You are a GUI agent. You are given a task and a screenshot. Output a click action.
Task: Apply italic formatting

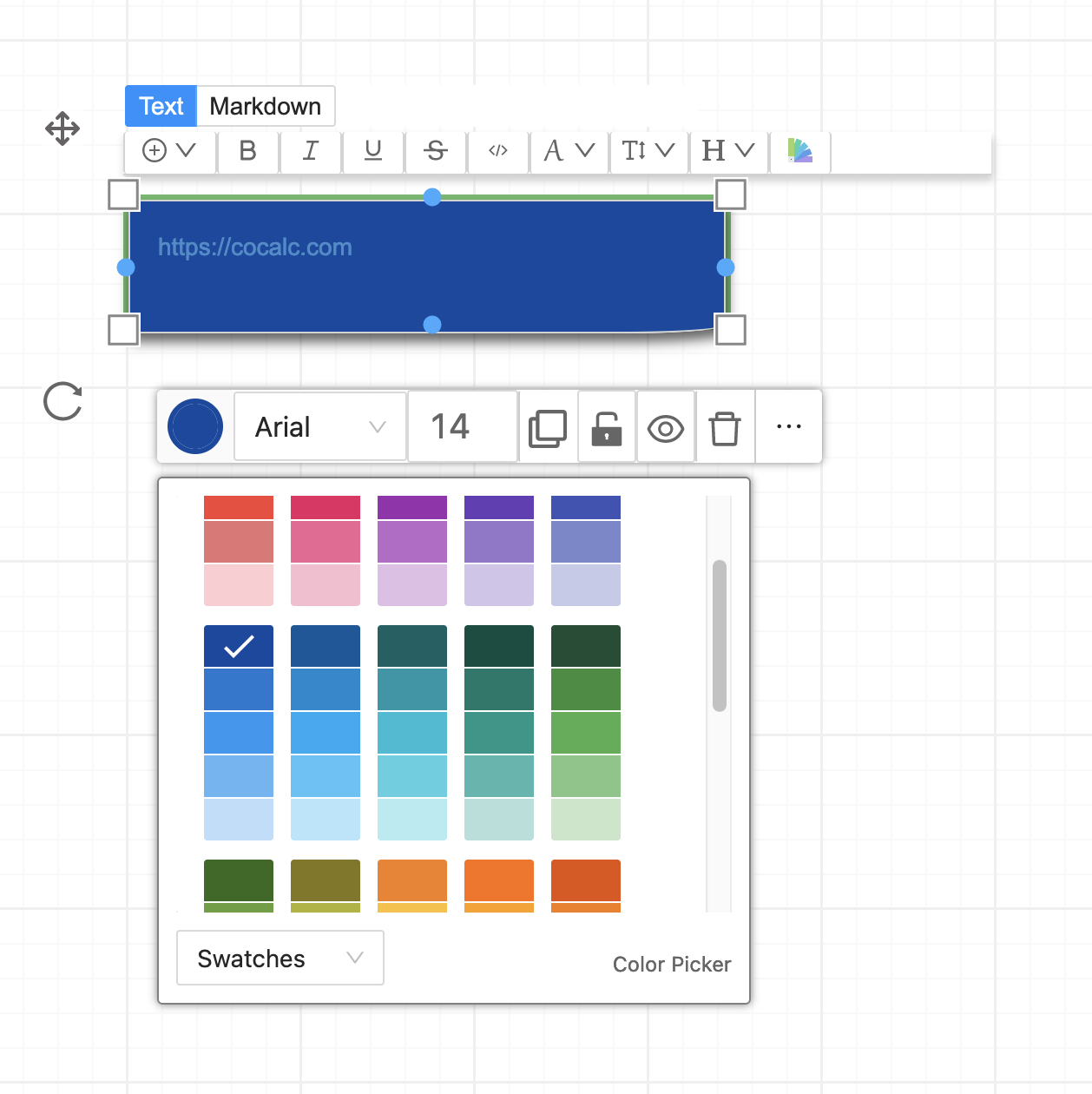[x=310, y=152]
